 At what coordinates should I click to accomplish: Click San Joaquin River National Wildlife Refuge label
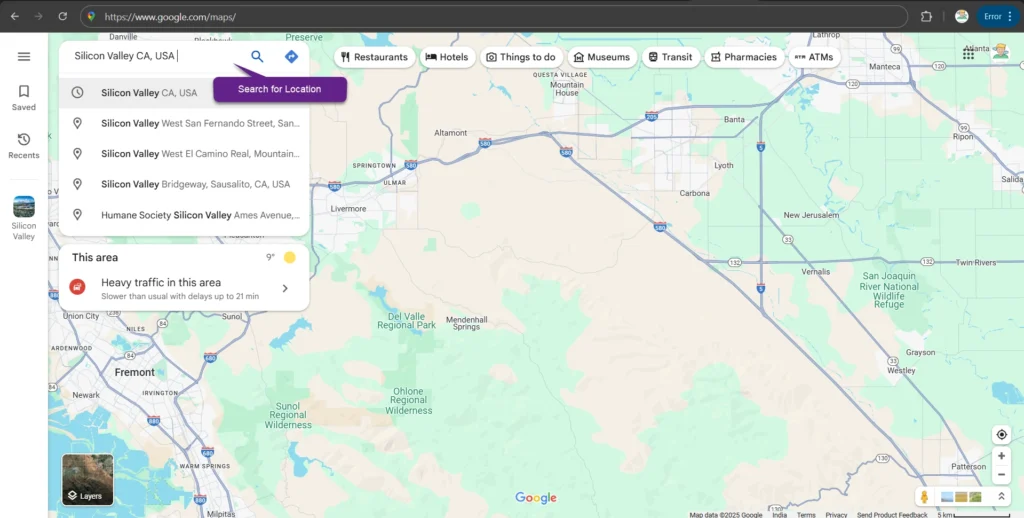pyautogui.click(x=889, y=291)
